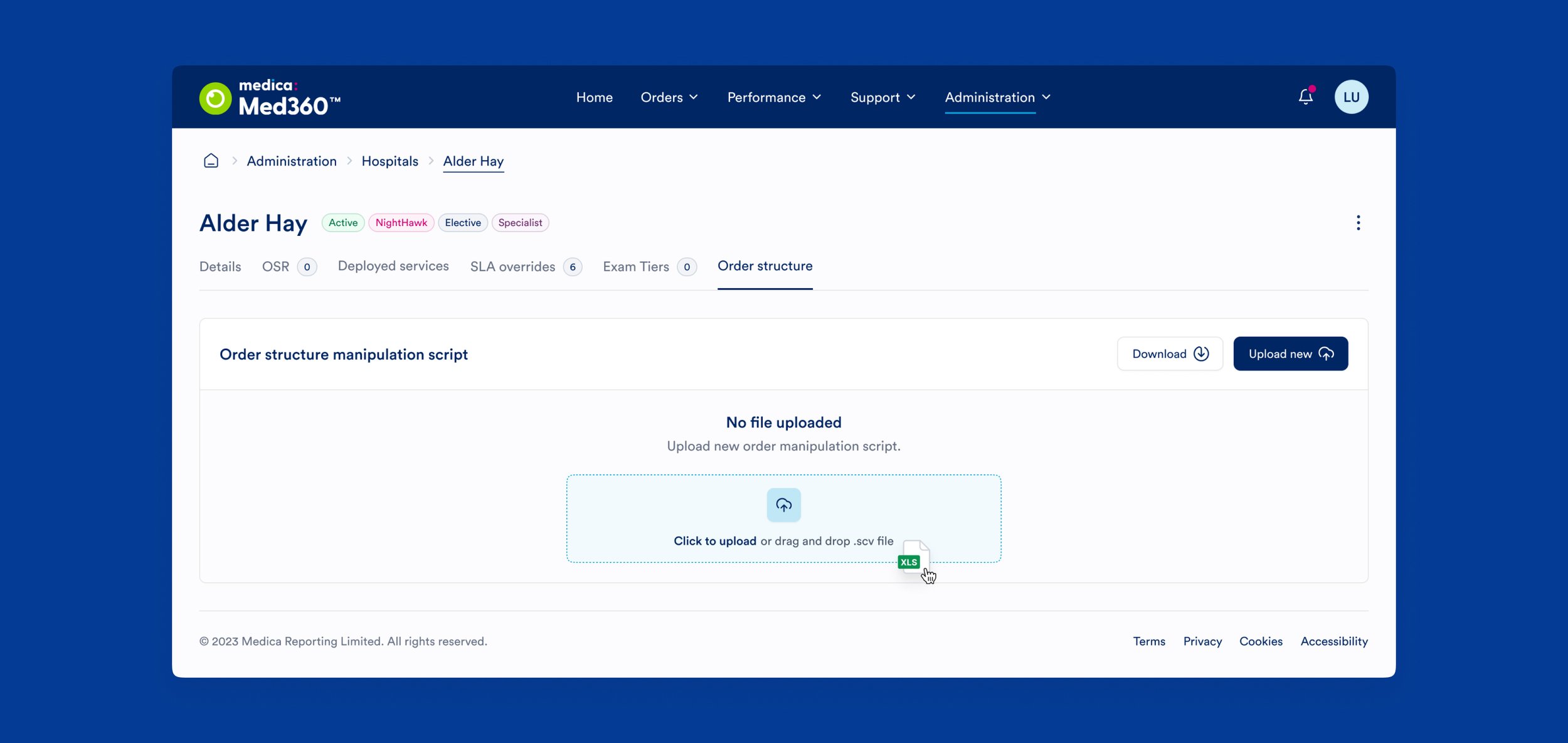The width and height of the screenshot is (1568, 743).
Task: Expand the Orders dropdown
Action: pos(669,97)
